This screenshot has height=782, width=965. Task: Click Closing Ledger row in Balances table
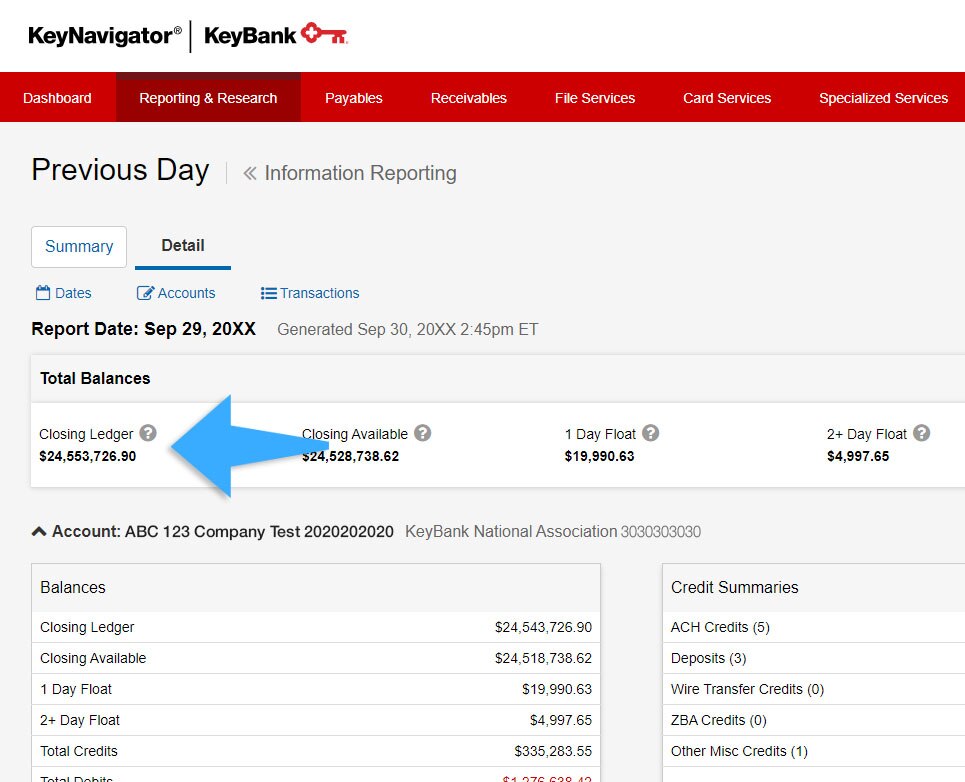click(316, 627)
